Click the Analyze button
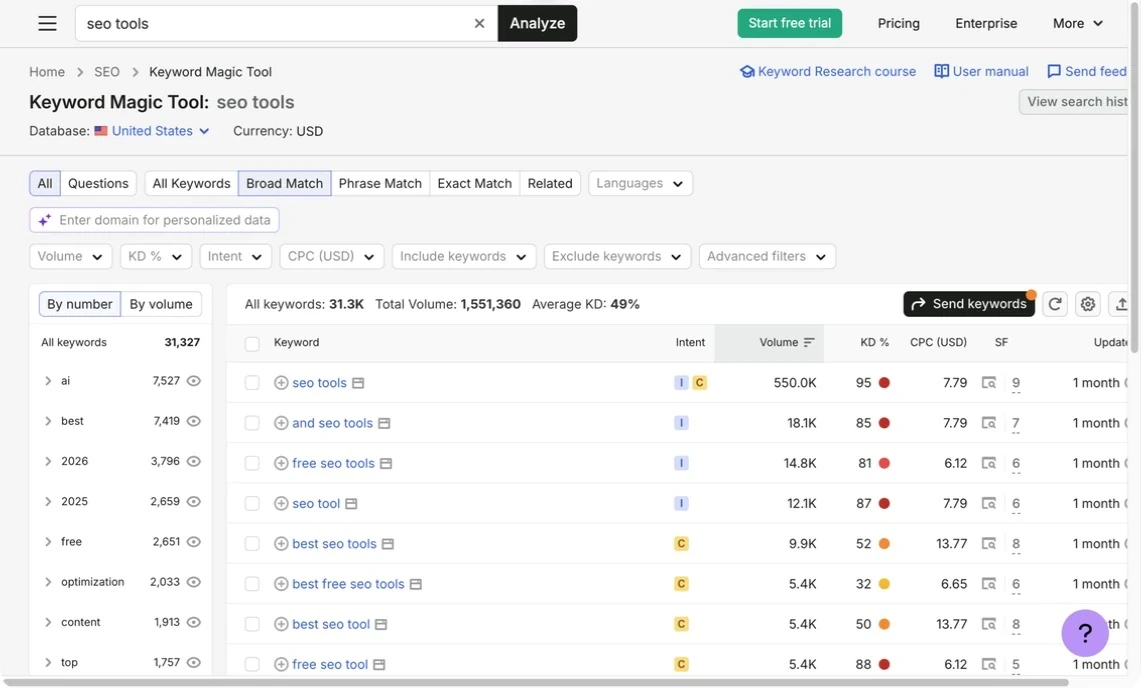 [537, 23]
